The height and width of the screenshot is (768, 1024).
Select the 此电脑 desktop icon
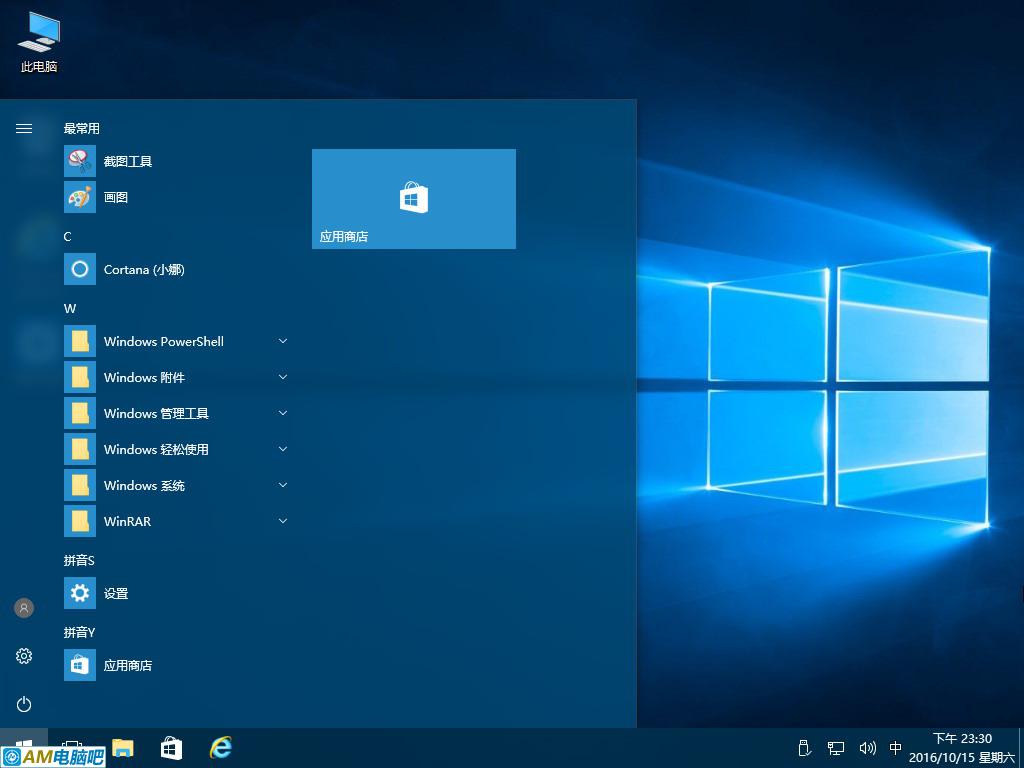click(x=39, y=40)
